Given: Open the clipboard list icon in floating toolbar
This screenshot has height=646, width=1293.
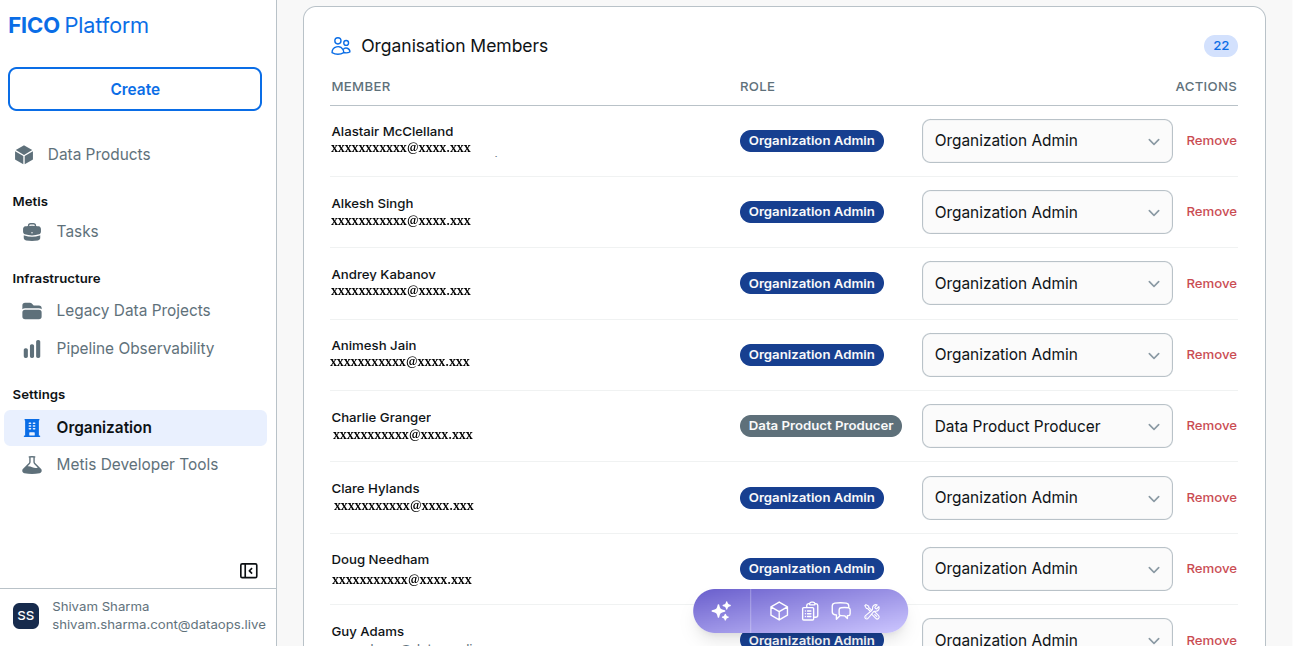Looking at the screenshot, I should pyautogui.click(x=810, y=611).
